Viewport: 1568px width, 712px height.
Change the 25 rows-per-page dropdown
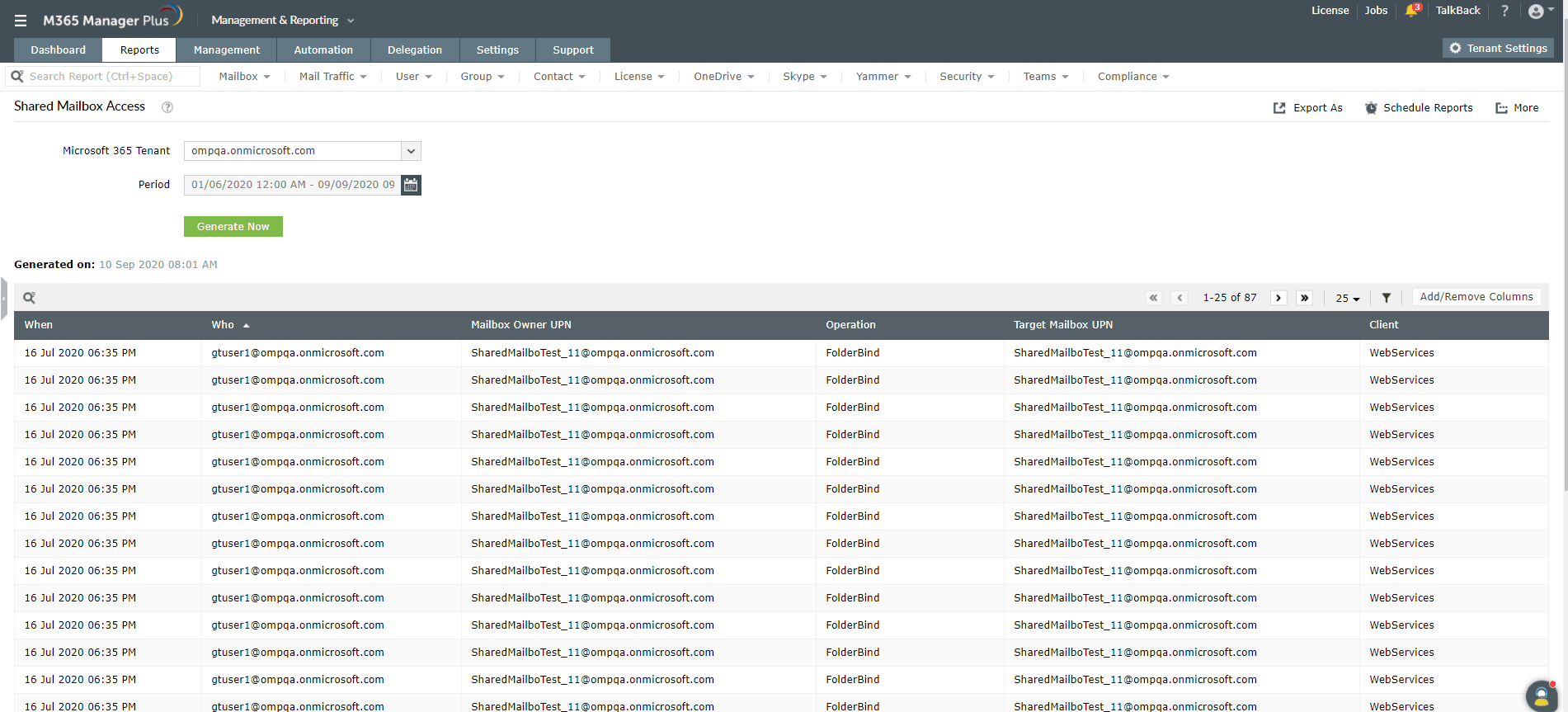coord(1348,299)
